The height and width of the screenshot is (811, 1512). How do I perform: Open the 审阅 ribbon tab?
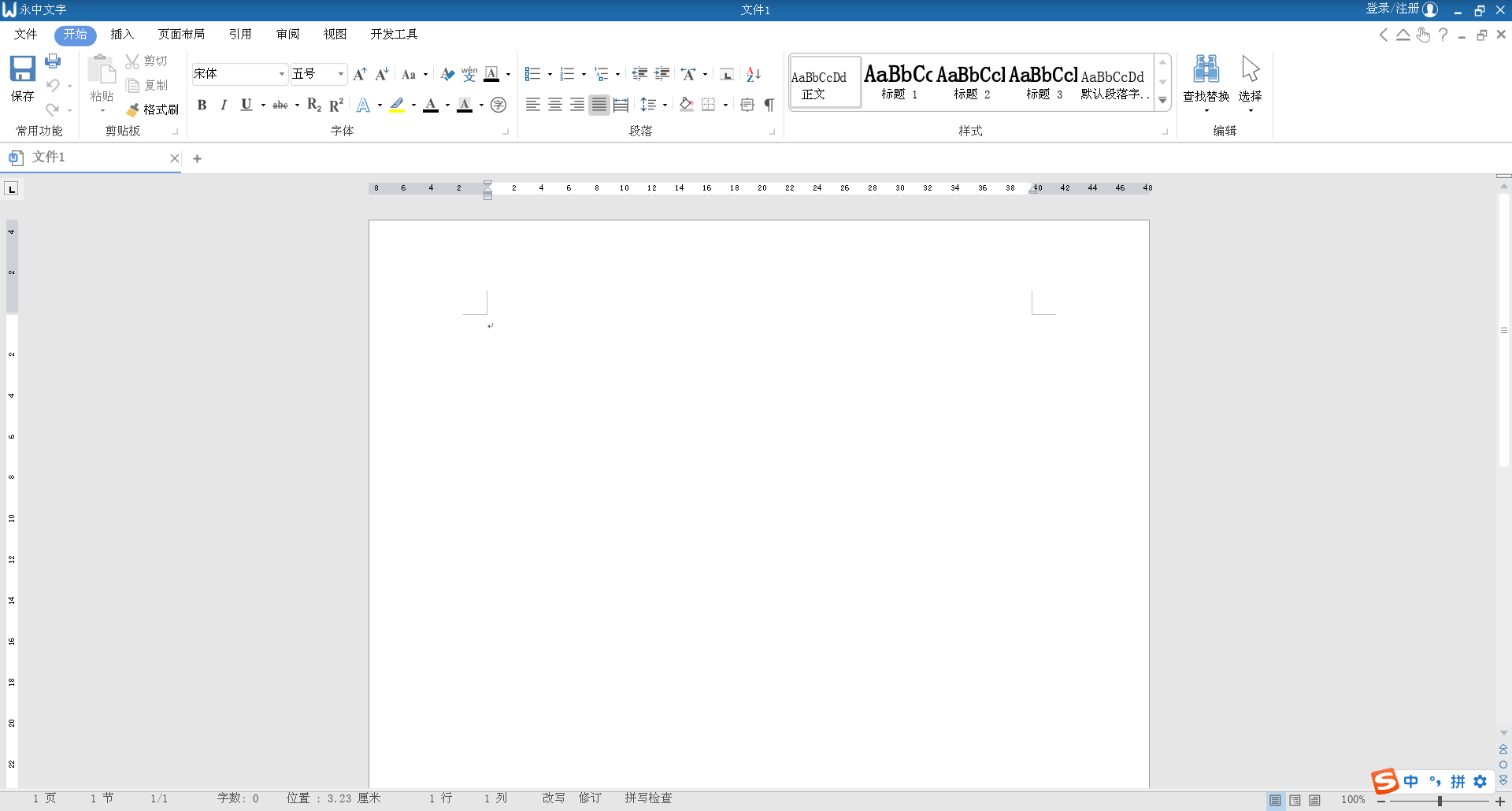[287, 34]
